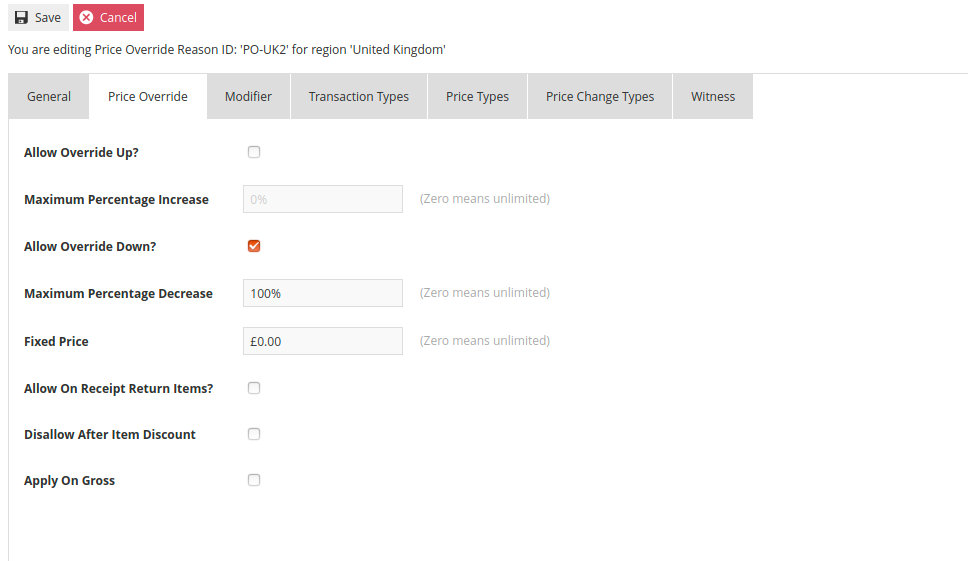Go to the Price Types tab
The image size is (968, 561).
point(477,96)
